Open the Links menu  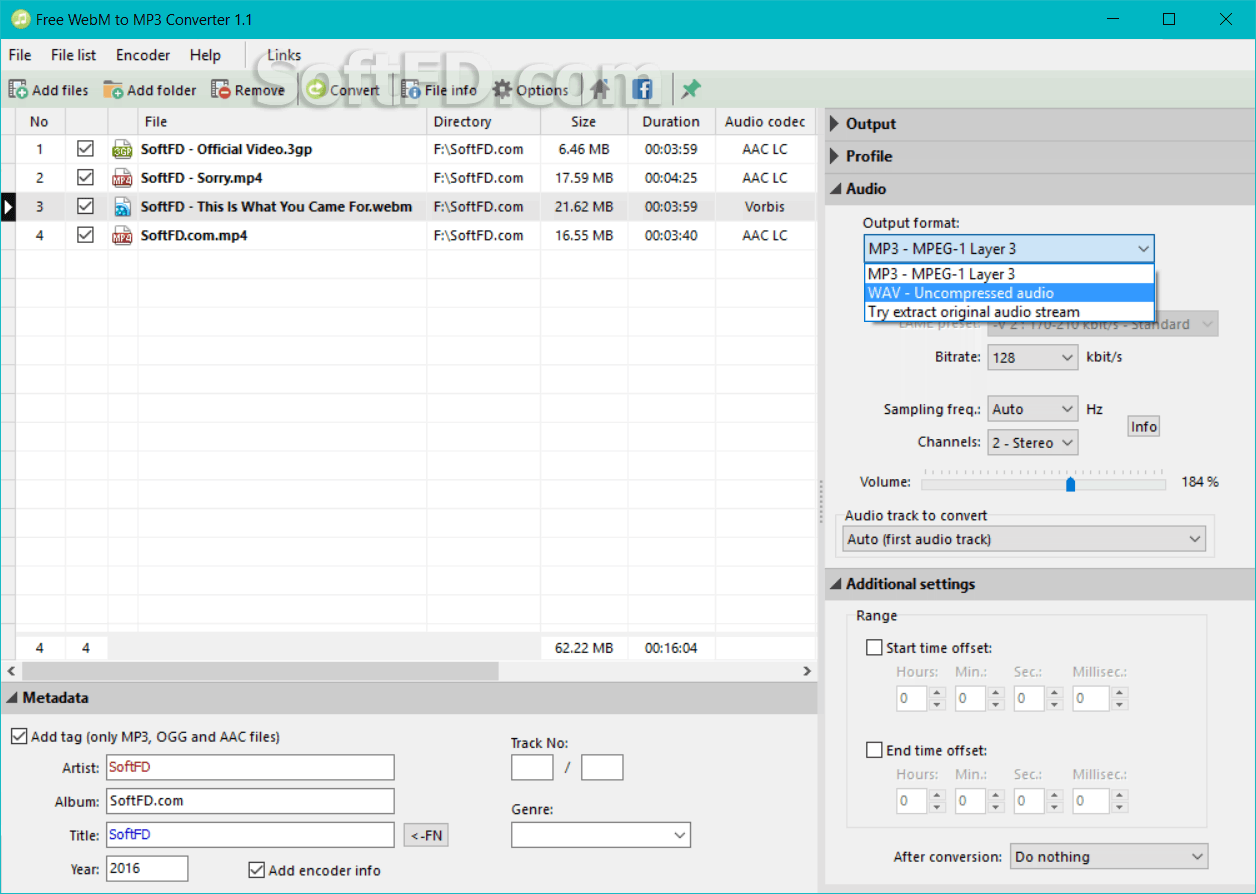click(284, 55)
